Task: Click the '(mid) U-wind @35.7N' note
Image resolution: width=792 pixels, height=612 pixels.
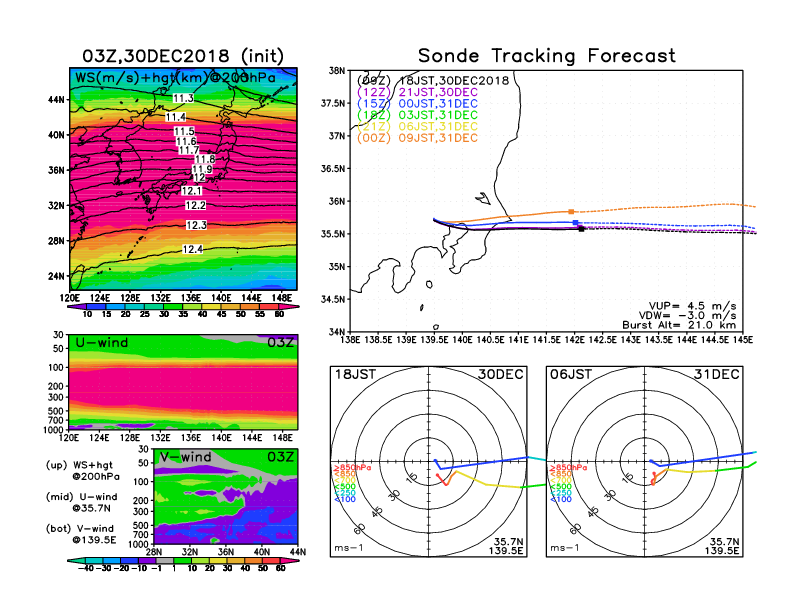Action: pos(81,502)
